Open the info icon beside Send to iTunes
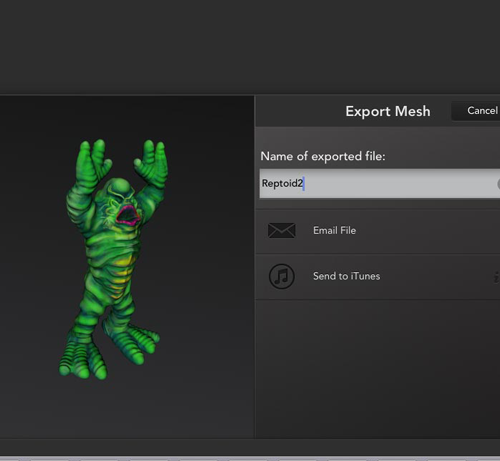This screenshot has height=461, width=500. coord(497,277)
